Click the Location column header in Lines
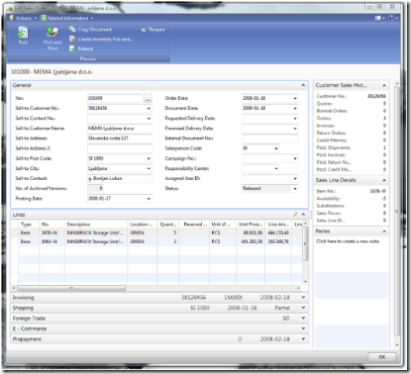 coord(142,224)
